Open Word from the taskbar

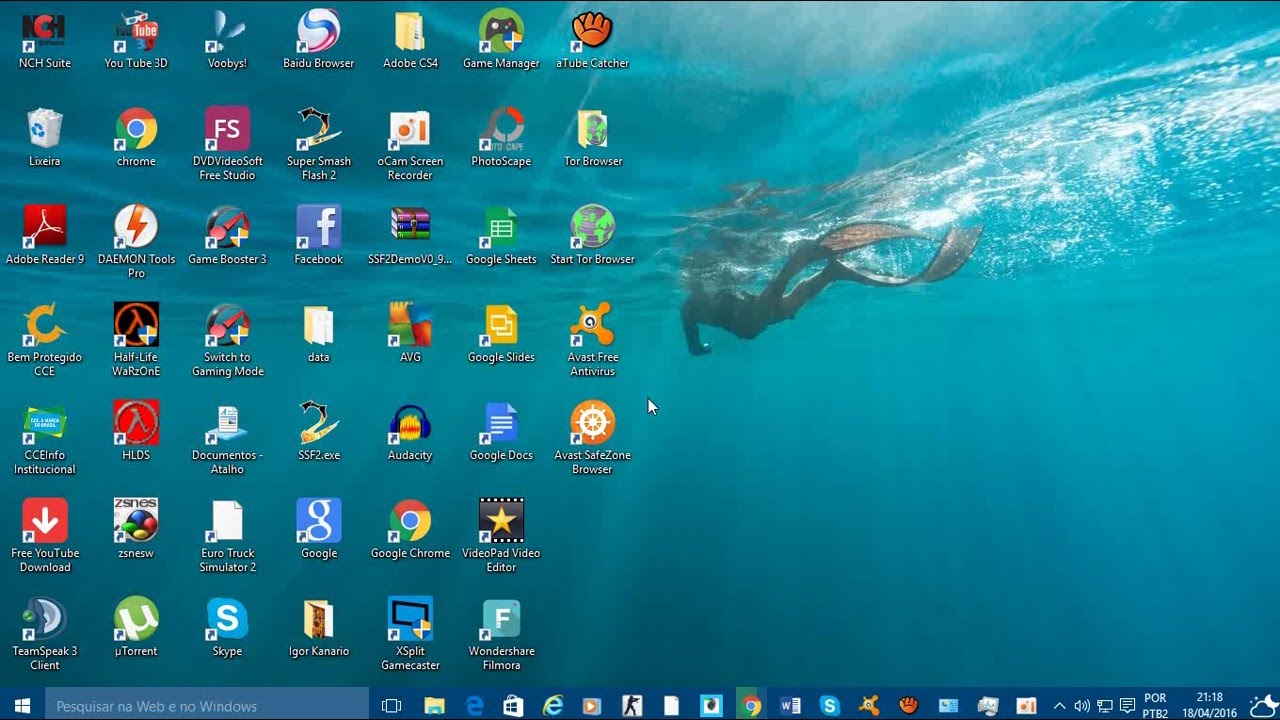[790, 706]
